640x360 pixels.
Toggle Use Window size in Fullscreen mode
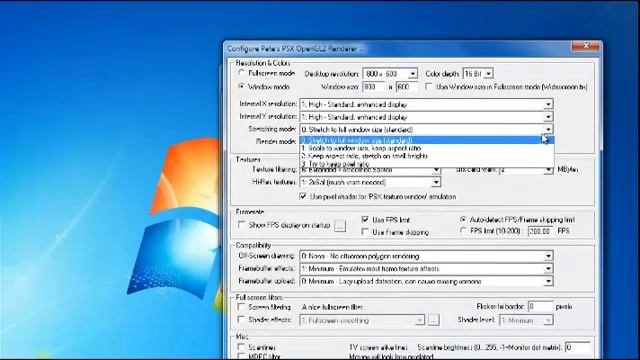tap(429, 87)
